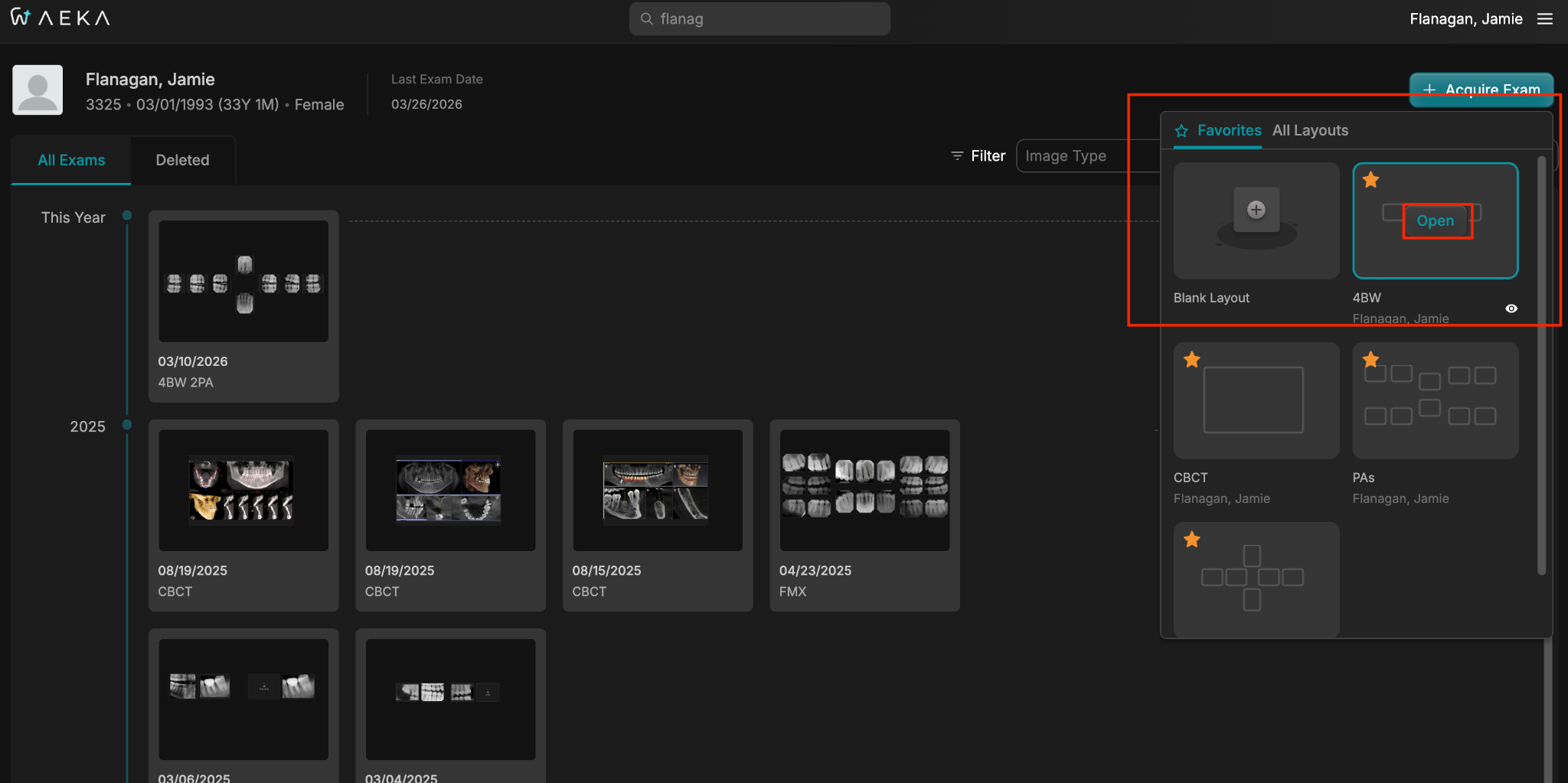Click the layouts panel scrollbar

[1541, 365]
